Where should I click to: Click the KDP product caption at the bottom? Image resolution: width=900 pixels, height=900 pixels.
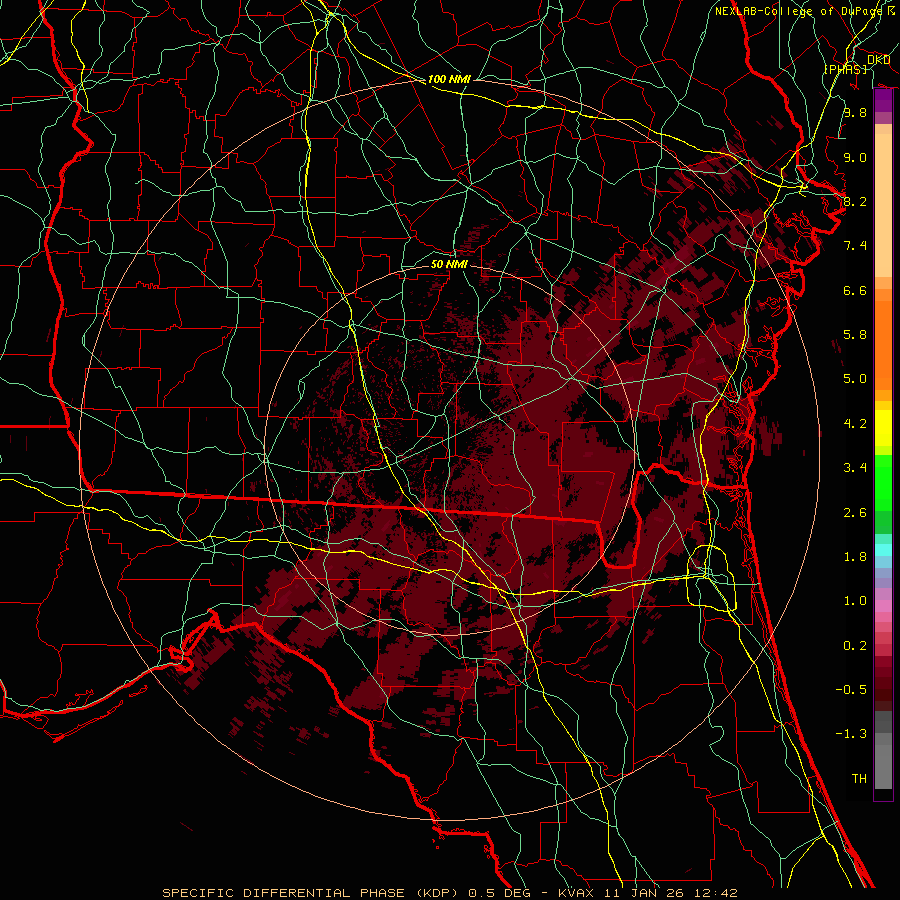(x=449, y=893)
